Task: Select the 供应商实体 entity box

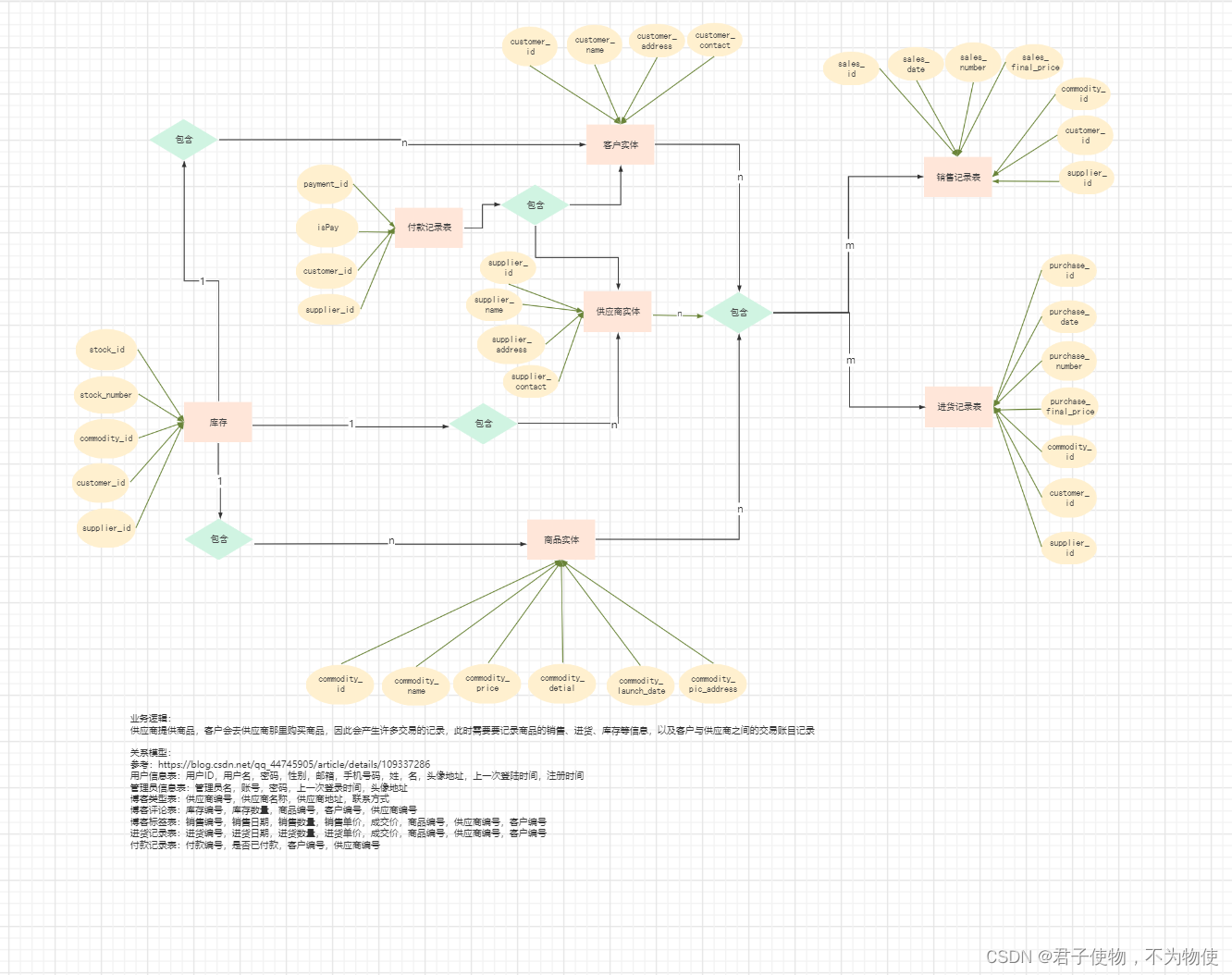Action: pos(618,312)
